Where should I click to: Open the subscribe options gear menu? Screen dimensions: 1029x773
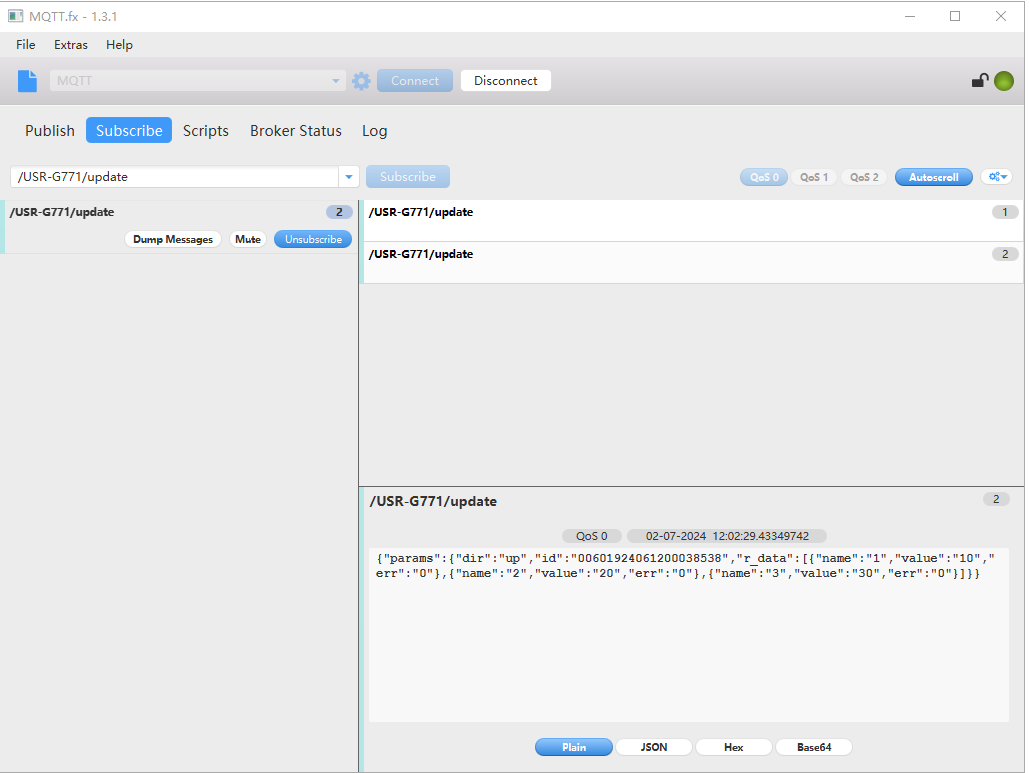[996, 177]
